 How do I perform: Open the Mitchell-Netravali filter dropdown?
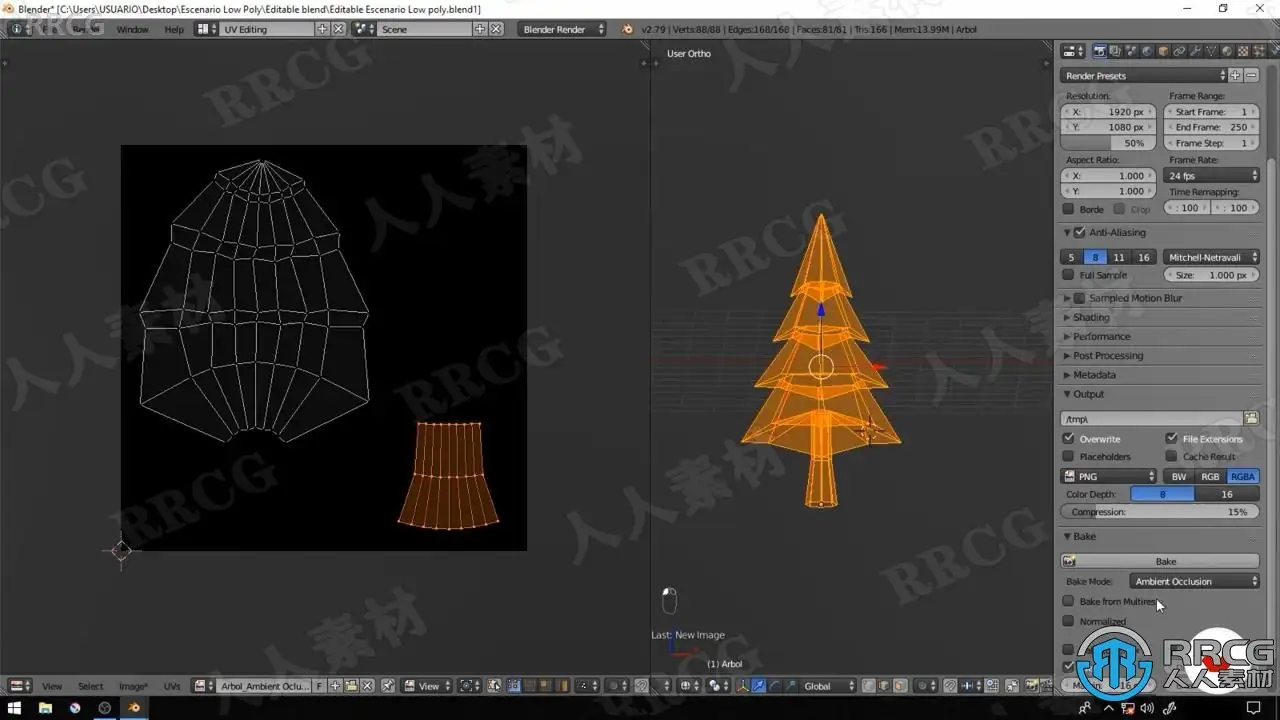pos(1211,257)
